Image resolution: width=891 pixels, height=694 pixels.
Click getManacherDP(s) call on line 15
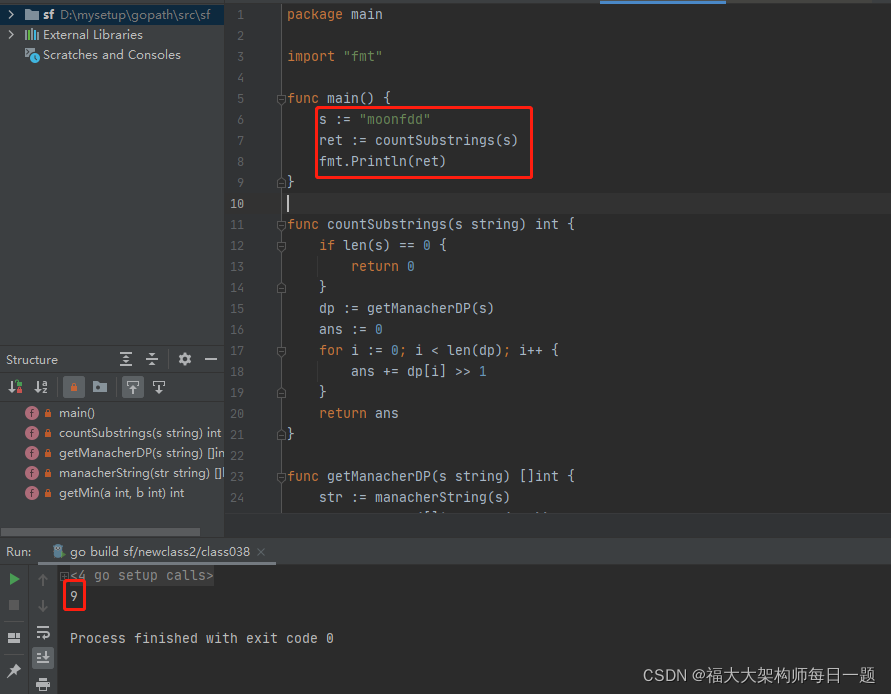coord(430,308)
